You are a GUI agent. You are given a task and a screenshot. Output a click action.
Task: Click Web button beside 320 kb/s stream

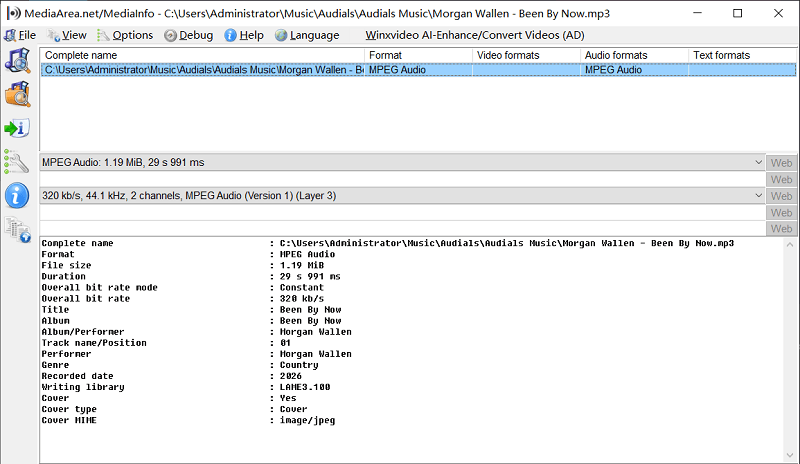click(x=781, y=196)
